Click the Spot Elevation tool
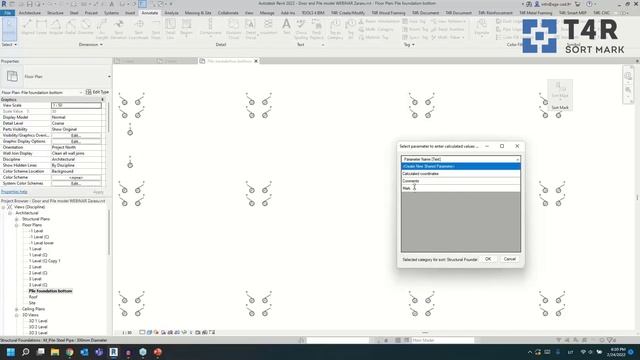The image size is (640, 360). pyautogui.click(x=118, y=29)
